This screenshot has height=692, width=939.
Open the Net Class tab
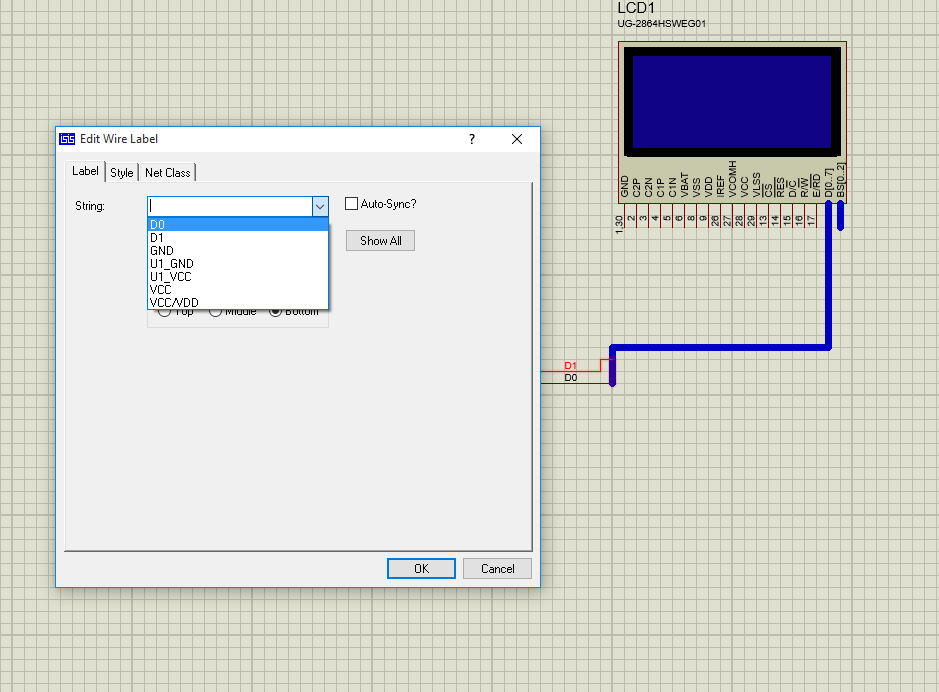[x=167, y=173]
